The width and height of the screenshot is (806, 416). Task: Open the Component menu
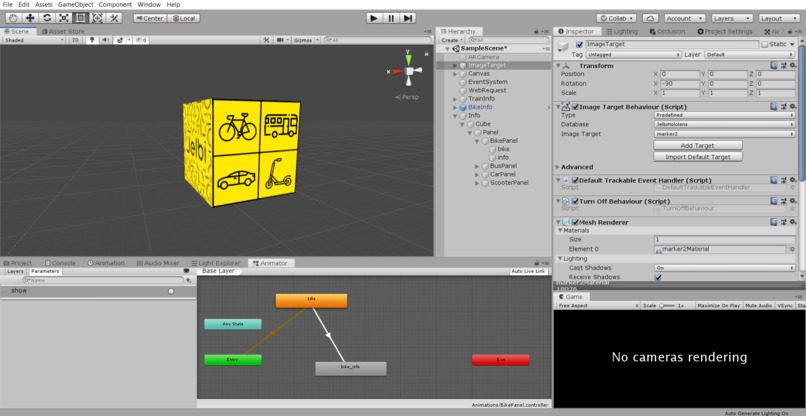click(x=115, y=4)
